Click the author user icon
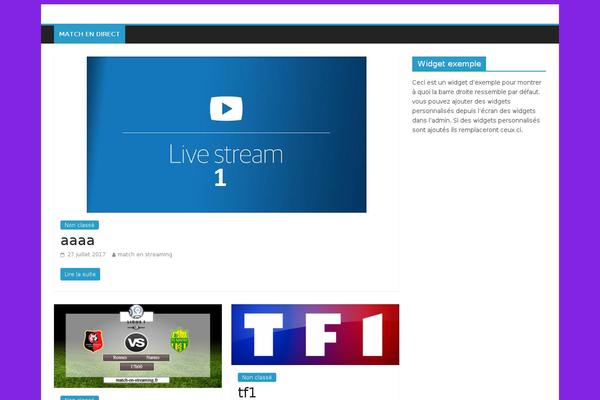This screenshot has height=400, width=600. 114,255
